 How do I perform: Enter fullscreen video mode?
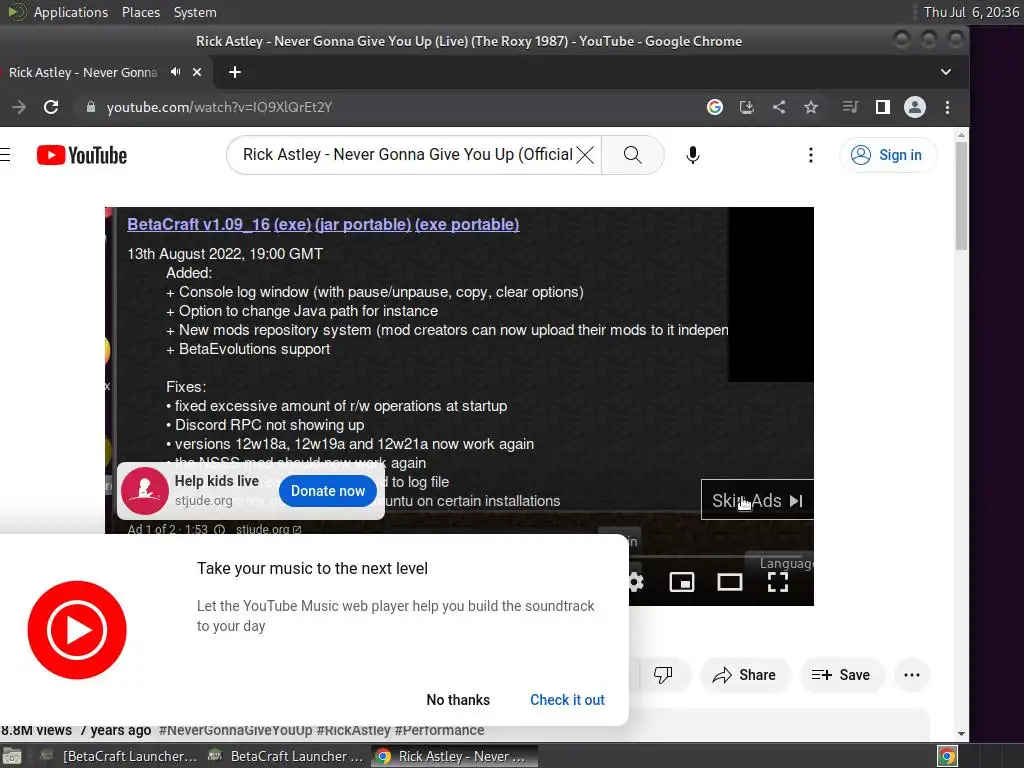(777, 582)
